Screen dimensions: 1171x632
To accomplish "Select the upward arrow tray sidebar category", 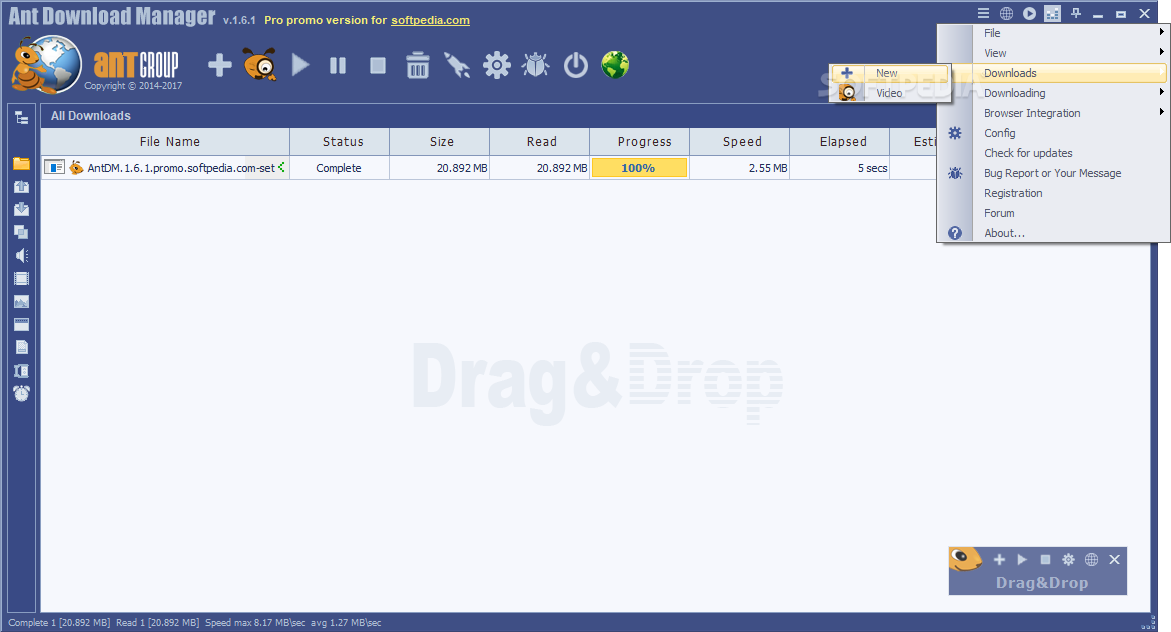I will [x=22, y=187].
